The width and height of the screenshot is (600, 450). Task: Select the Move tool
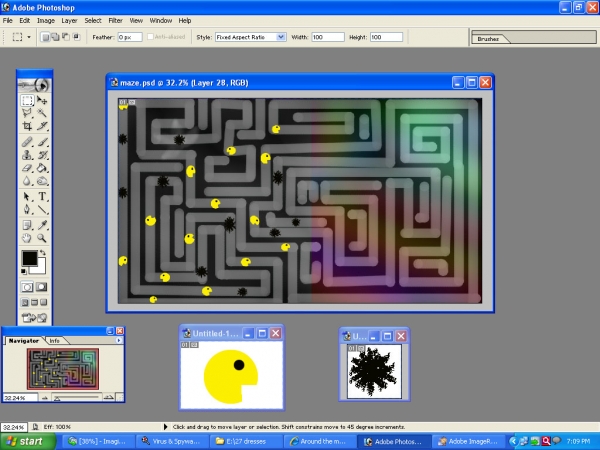tap(42, 100)
